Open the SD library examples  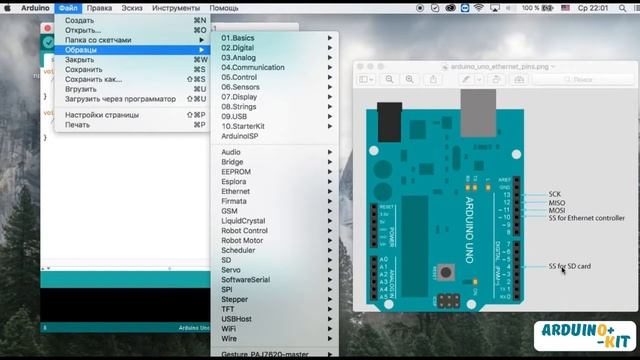pos(275,260)
